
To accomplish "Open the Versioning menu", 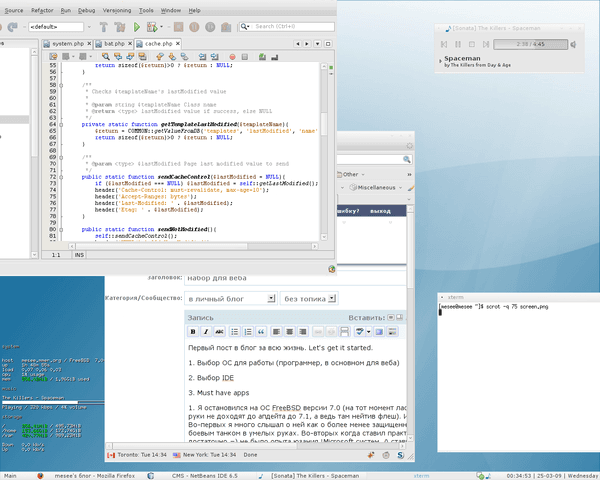I will coord(117,10).
